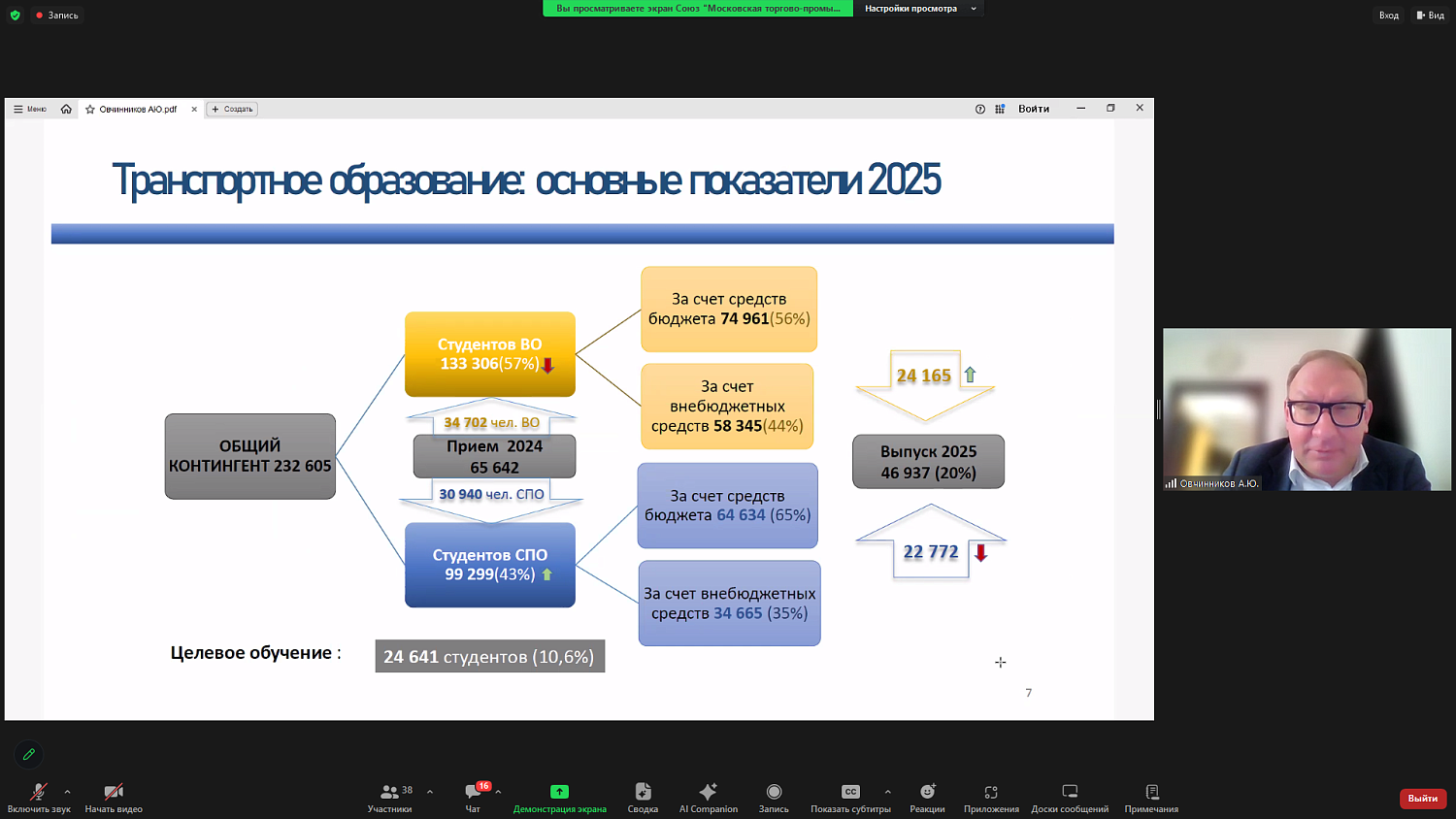The image size is (1456, 819).
Task: Open the Настройки просмотра dropdown
Action: 917,8
